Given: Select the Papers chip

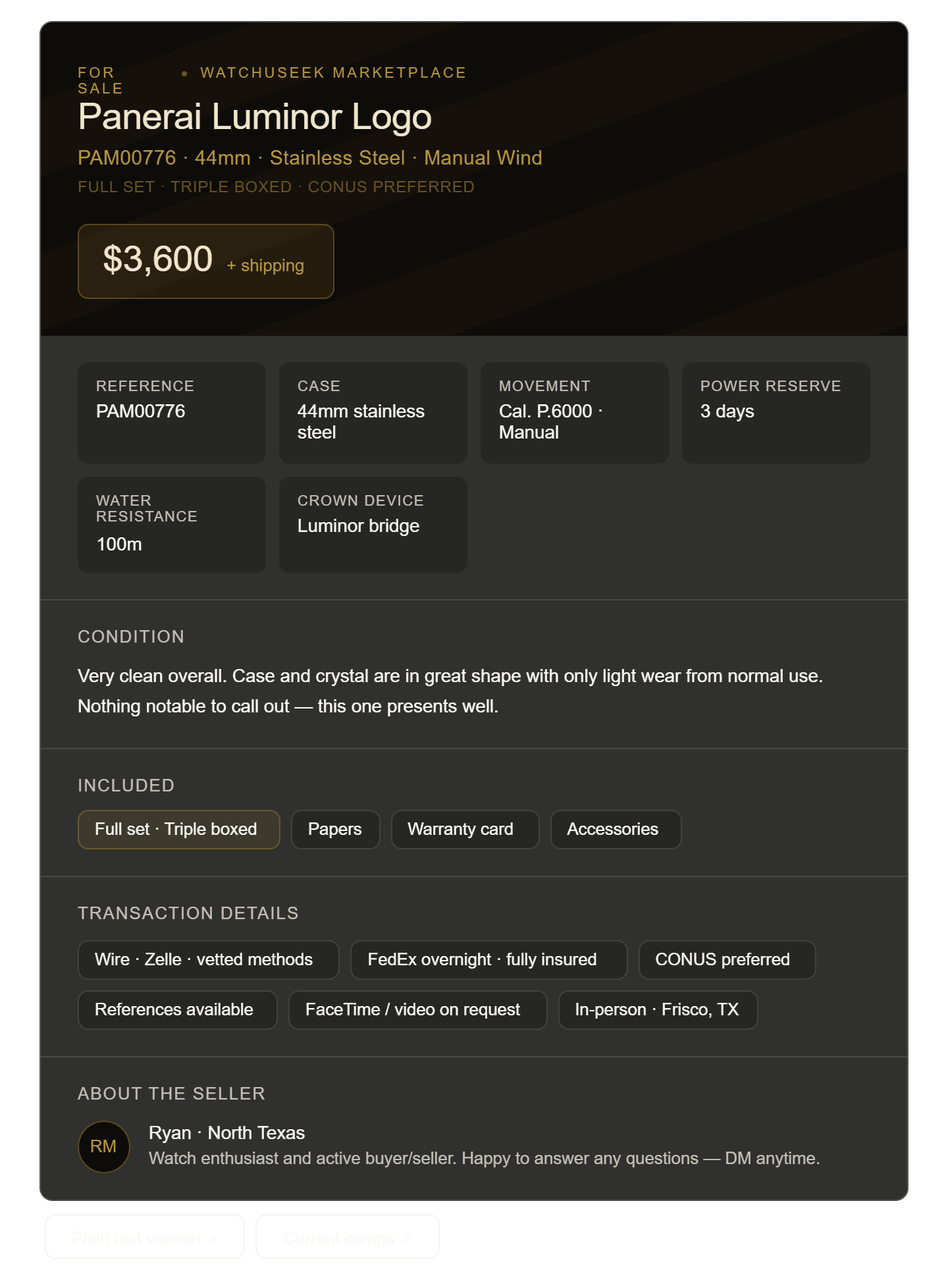Looking at the screenshot, I should pos(335,829).
